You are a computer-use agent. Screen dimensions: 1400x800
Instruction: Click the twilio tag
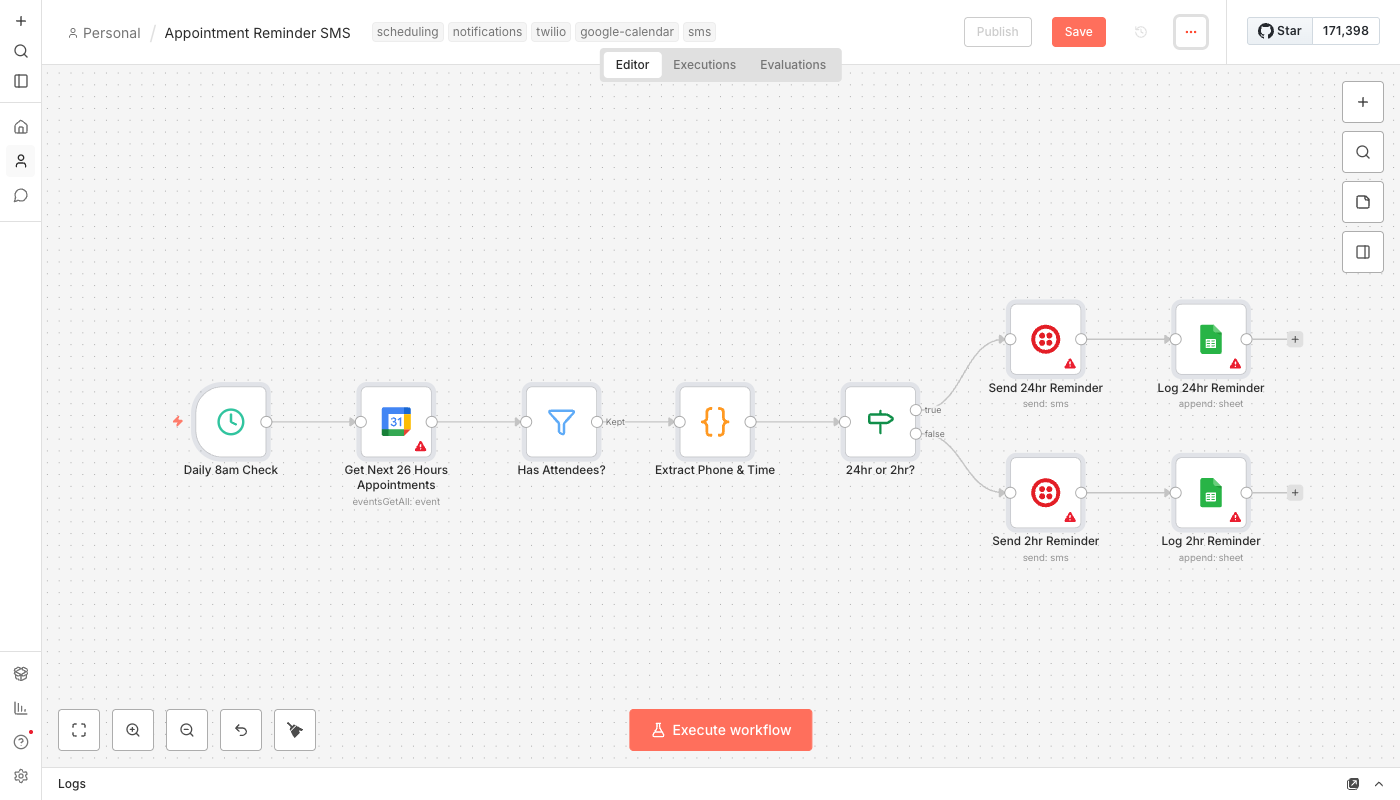[x=550, y=32]
